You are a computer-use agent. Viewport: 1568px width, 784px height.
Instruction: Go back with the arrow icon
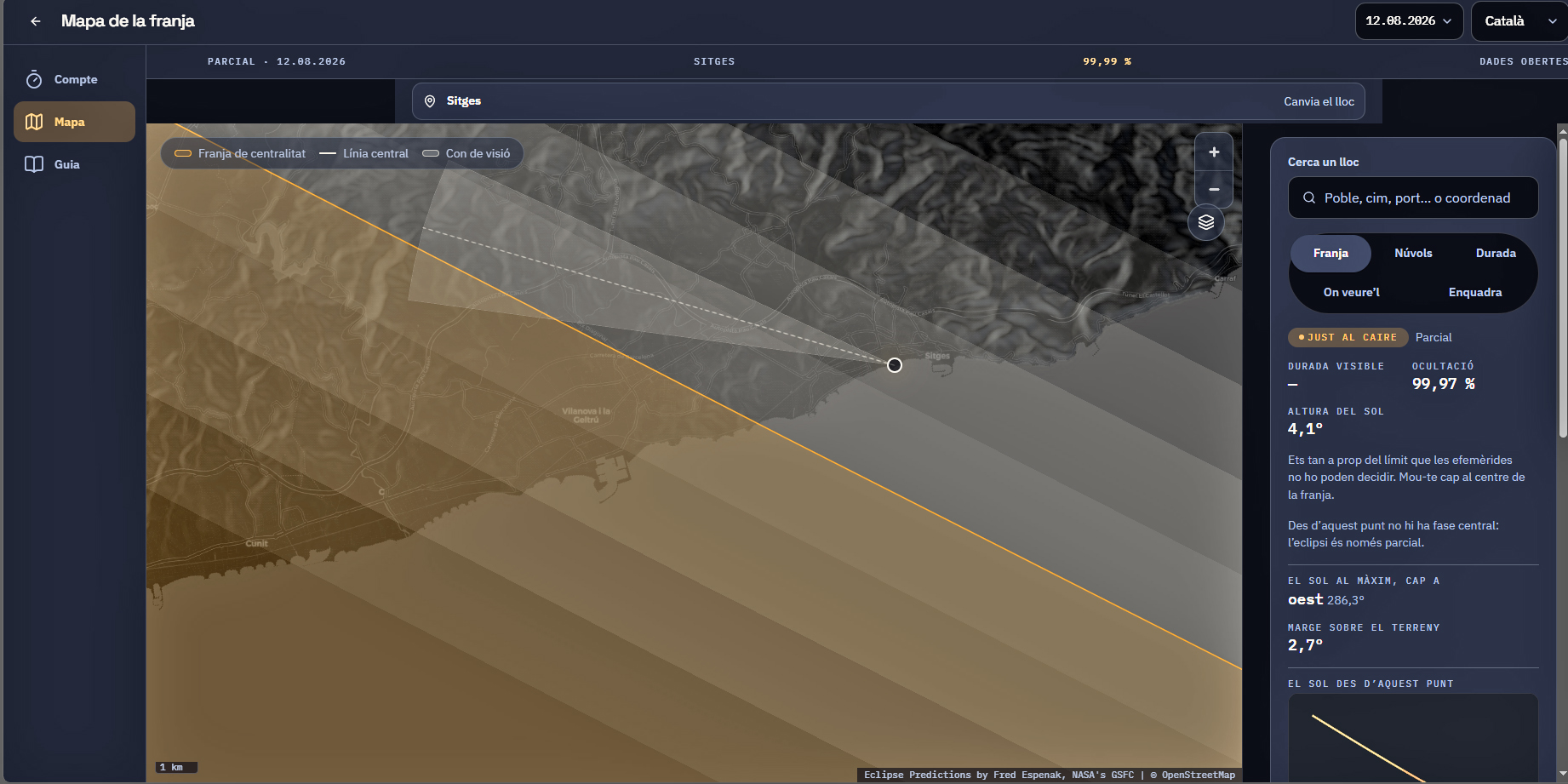click(35, 21)
